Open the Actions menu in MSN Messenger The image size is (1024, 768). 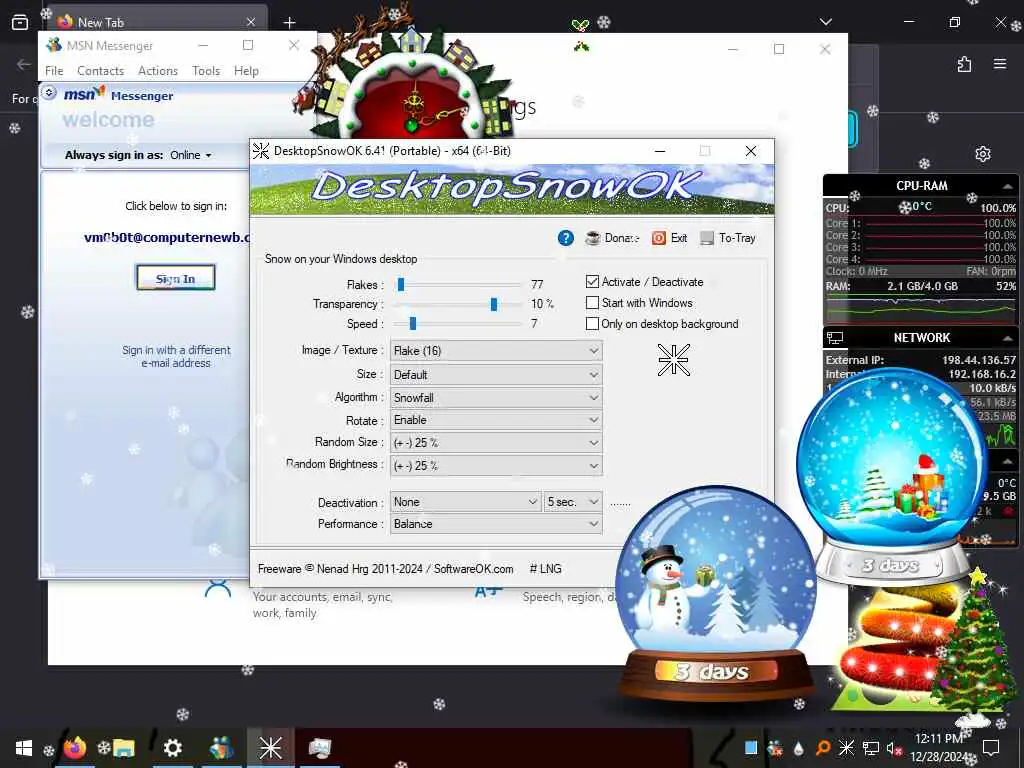(158, 71)
